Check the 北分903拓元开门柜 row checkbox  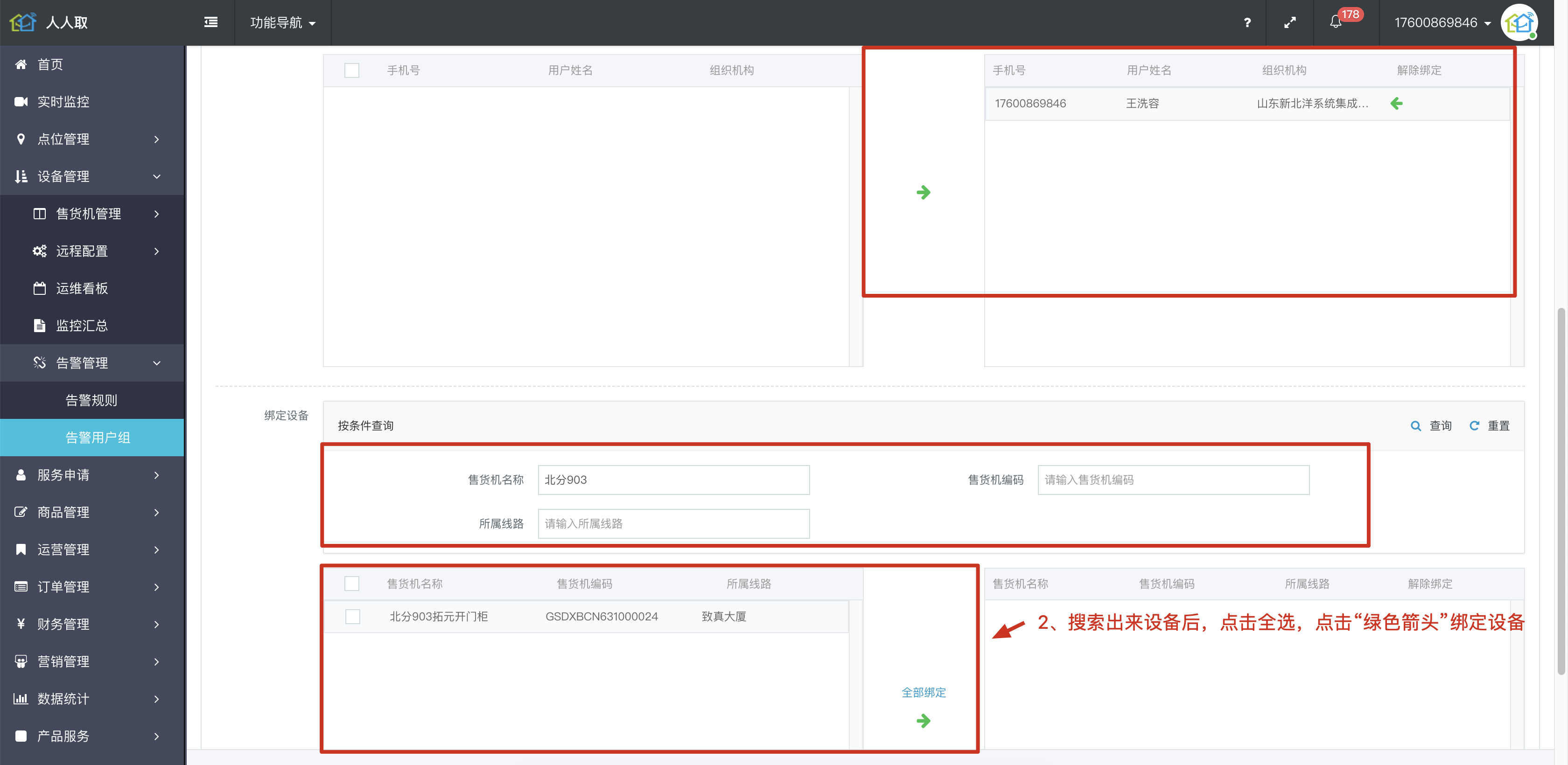point(352,617)
